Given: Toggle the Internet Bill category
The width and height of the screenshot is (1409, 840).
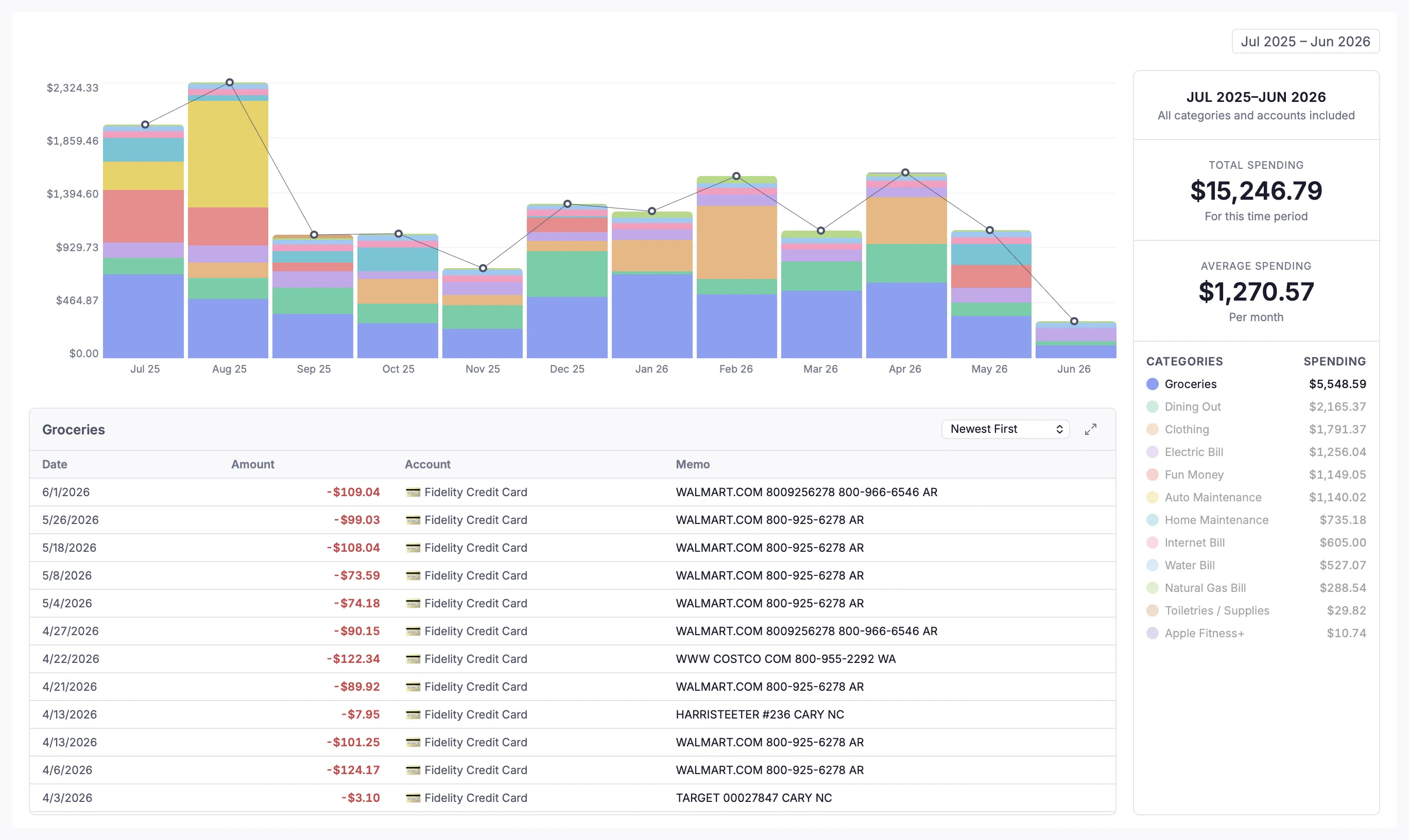Looking at the screenshot, I should [x=1256, y=542].
